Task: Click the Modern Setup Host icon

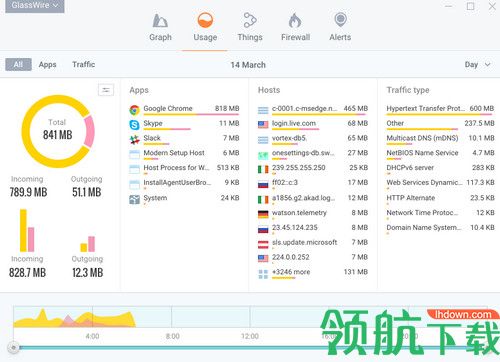Action: point(134,154)
